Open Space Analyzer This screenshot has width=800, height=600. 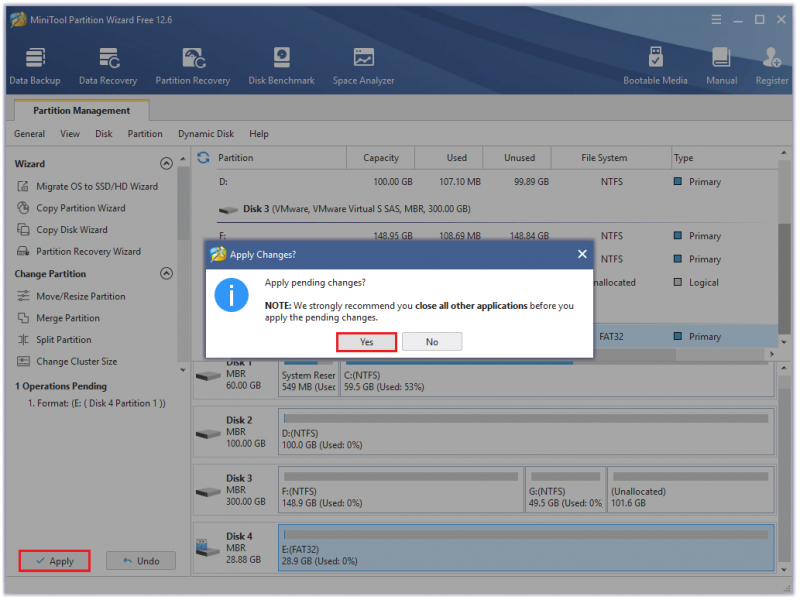pyautogui.click(x=364, y=66)
